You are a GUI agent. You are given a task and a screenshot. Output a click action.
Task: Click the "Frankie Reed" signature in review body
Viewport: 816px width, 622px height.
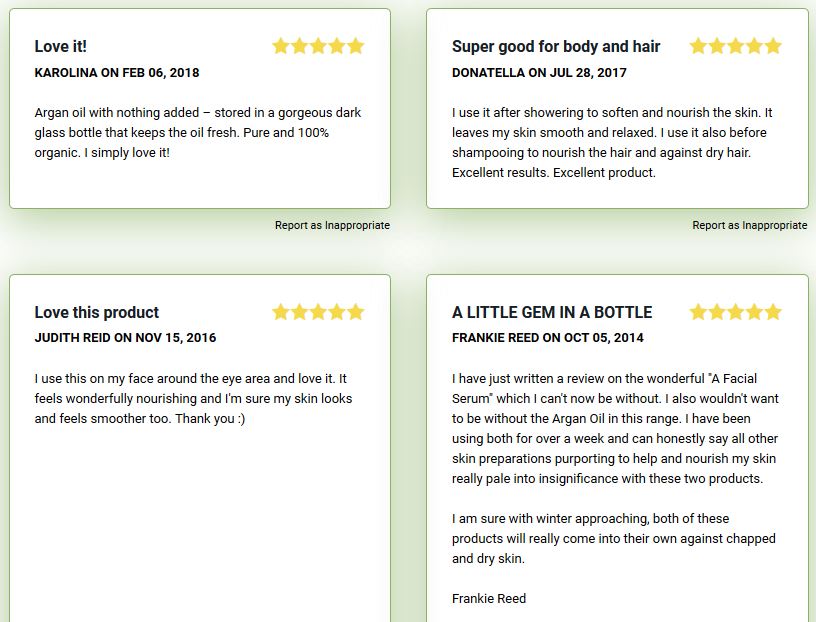[489, 598]
